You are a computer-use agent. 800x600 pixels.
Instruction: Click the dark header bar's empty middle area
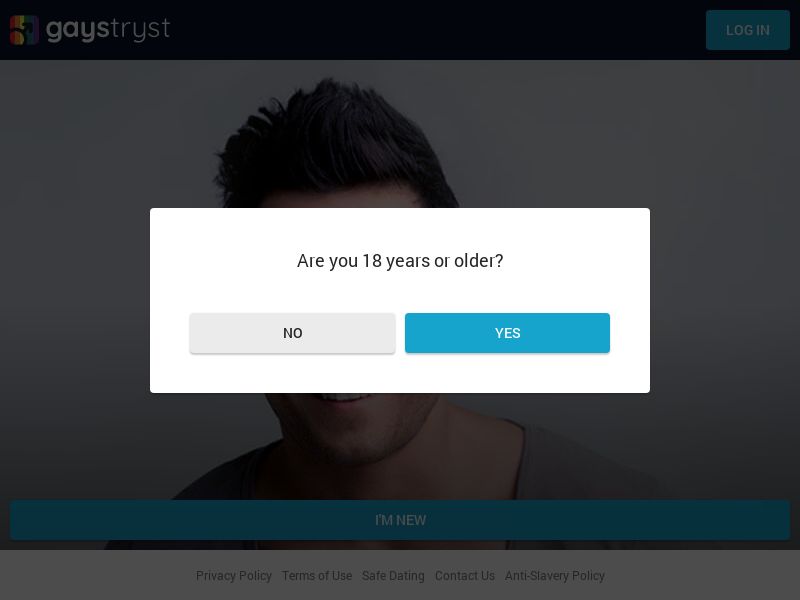point(430,30)
